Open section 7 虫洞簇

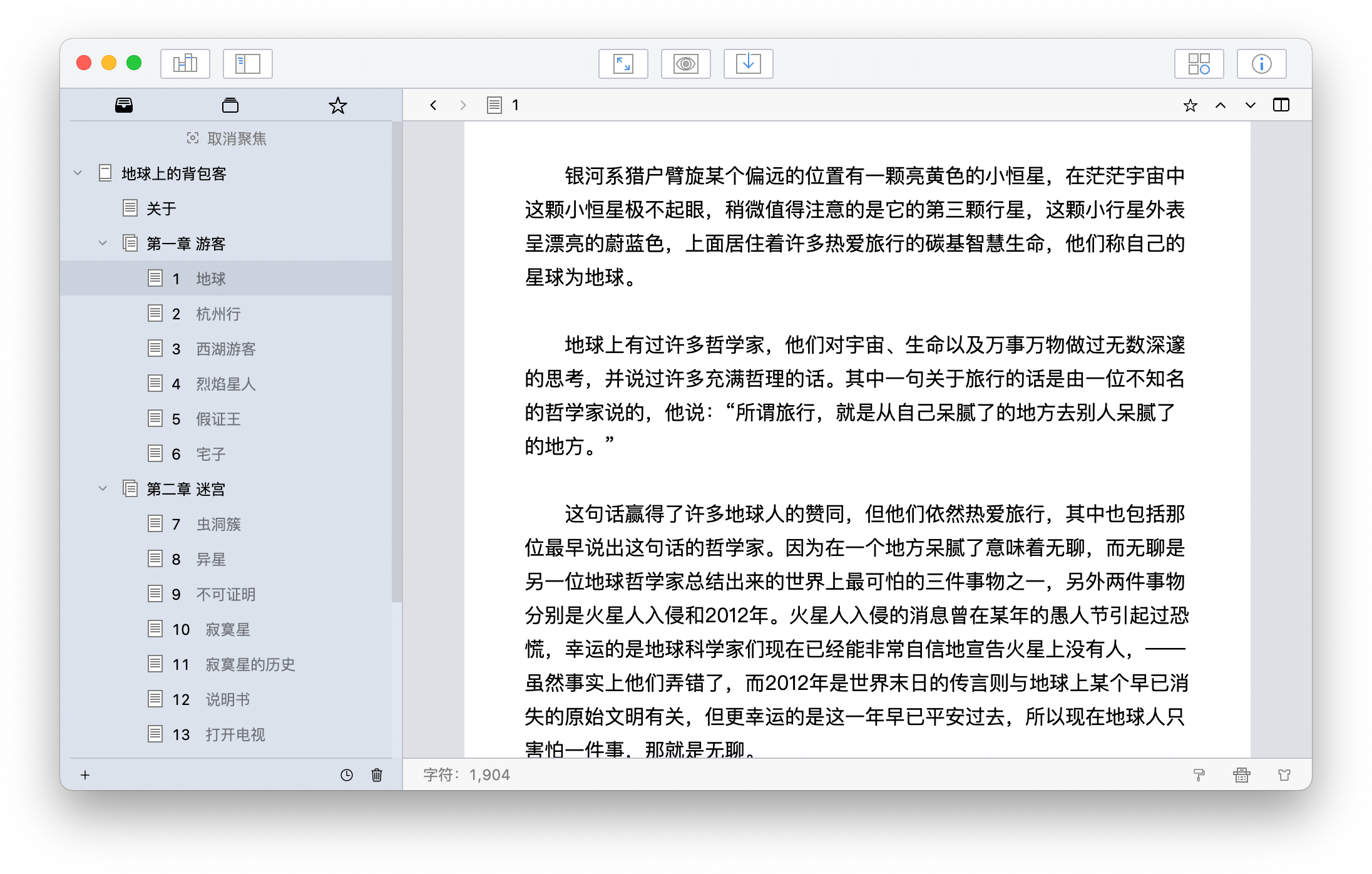point(227,524)
